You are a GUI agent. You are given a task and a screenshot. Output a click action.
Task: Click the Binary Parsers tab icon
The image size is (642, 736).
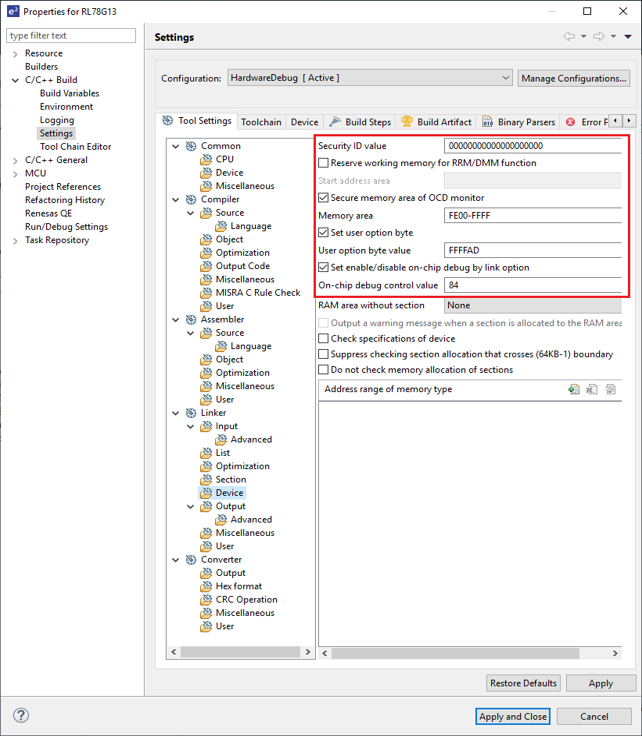488,122
